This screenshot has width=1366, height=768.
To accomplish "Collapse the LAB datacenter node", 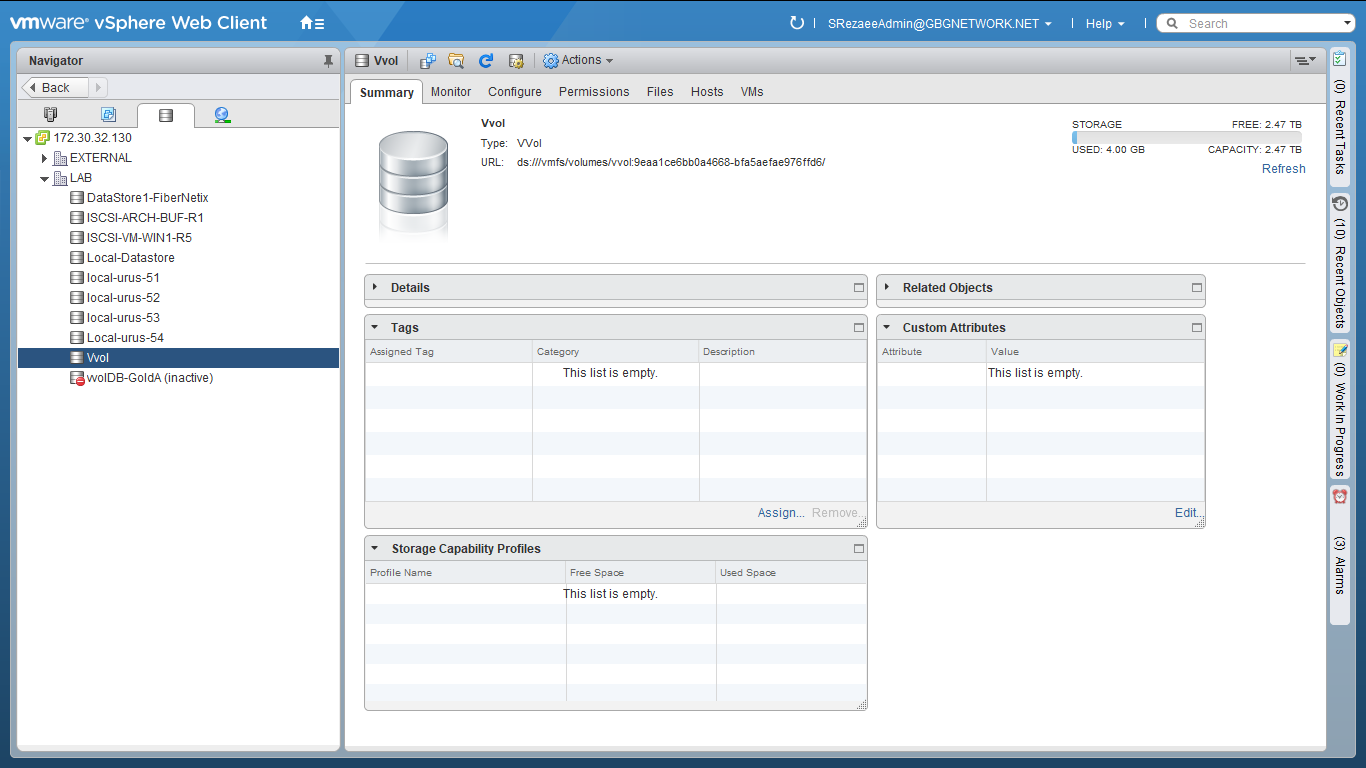I will tap(44, 178).
